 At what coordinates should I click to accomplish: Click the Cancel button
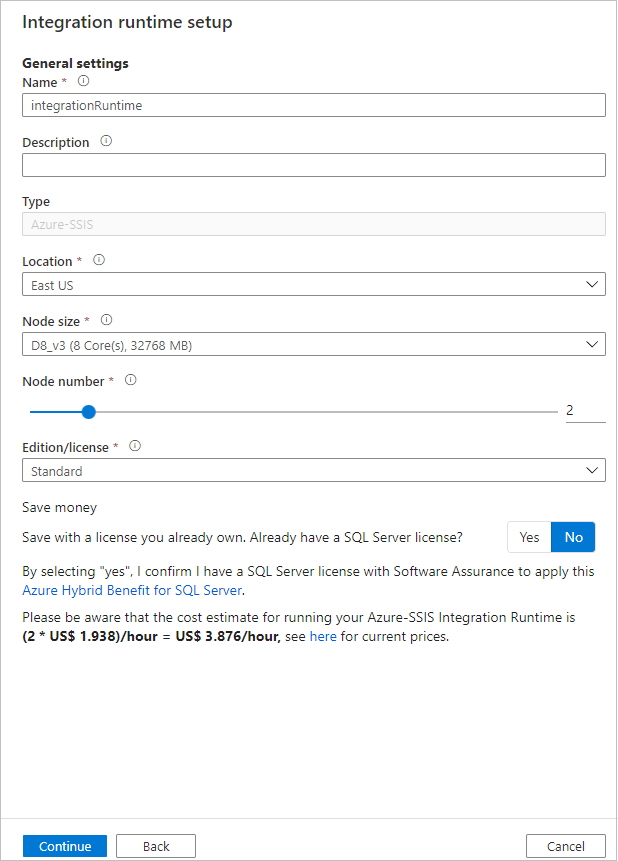coord(565,845)
